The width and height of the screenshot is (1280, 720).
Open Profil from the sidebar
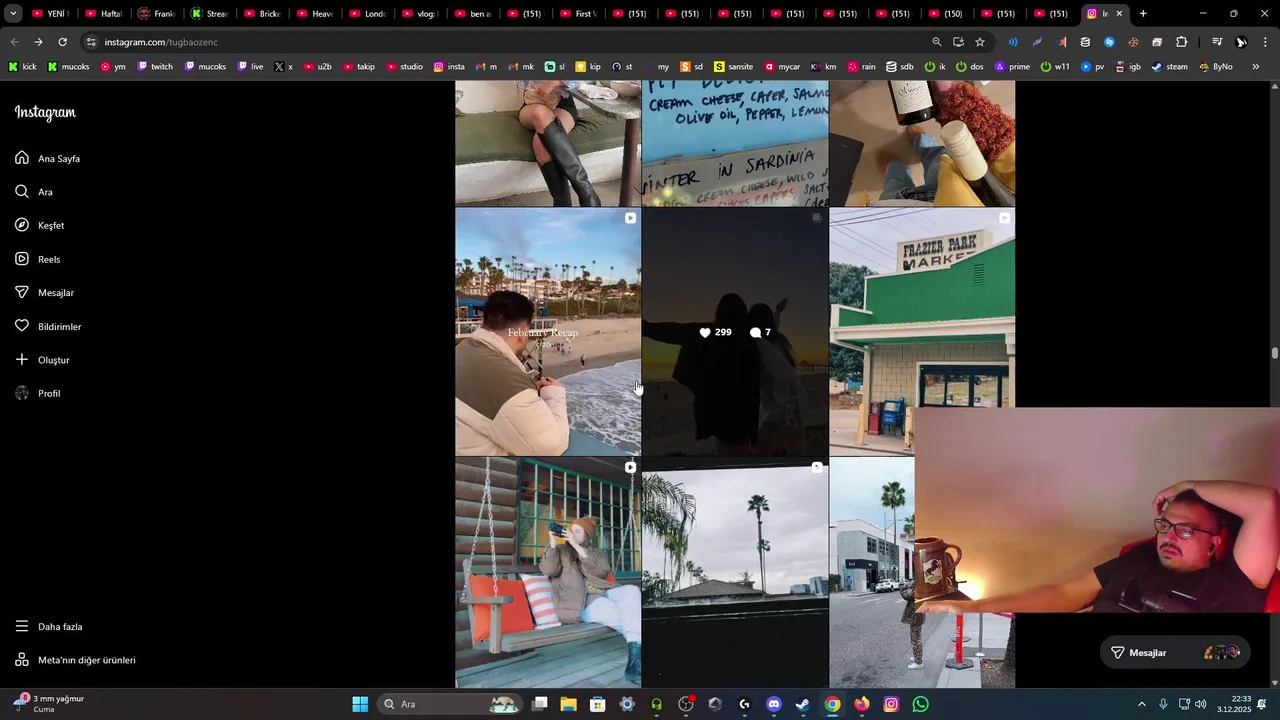tap(38, 393)
